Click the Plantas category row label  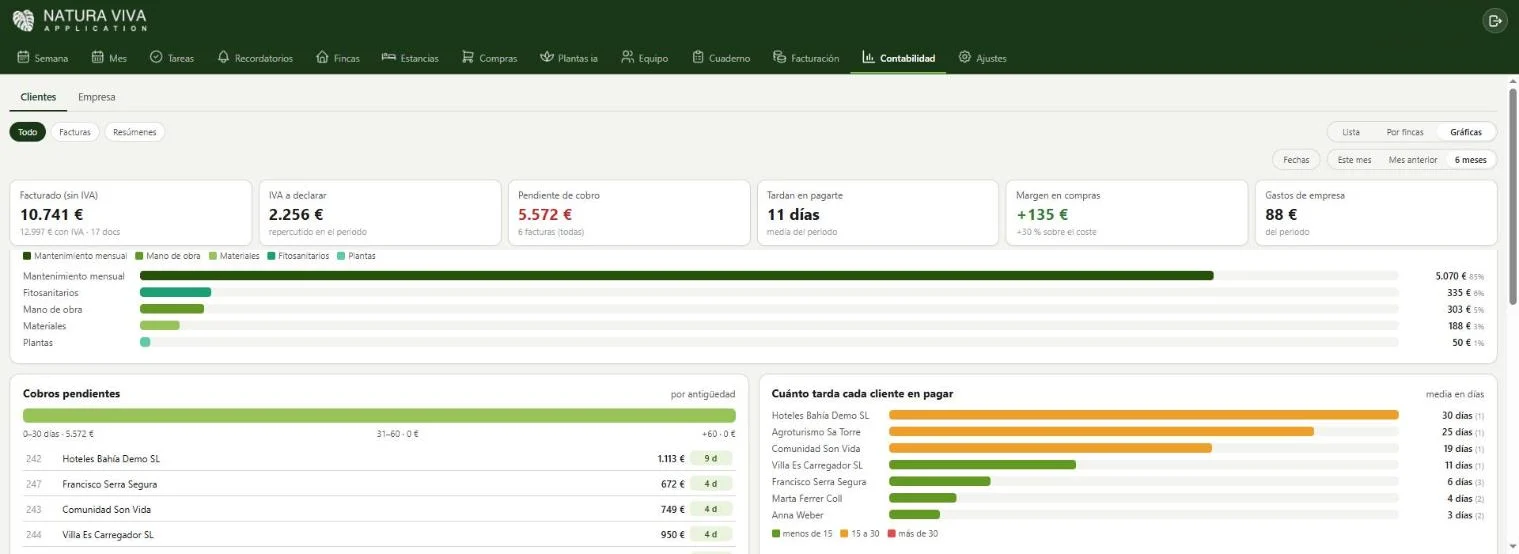pos(38,342)
